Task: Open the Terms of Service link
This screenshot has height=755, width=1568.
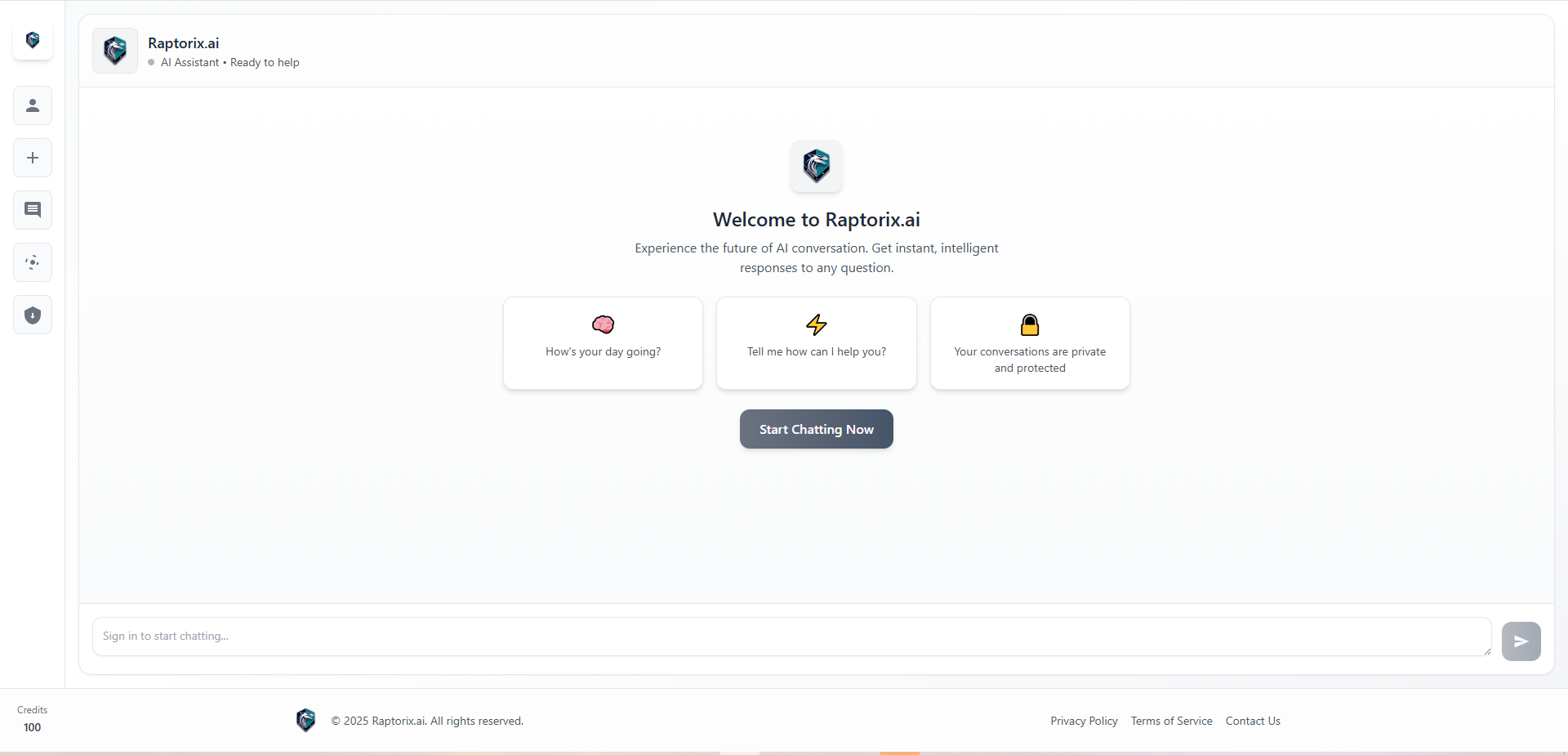Action: pos(1171,721)
